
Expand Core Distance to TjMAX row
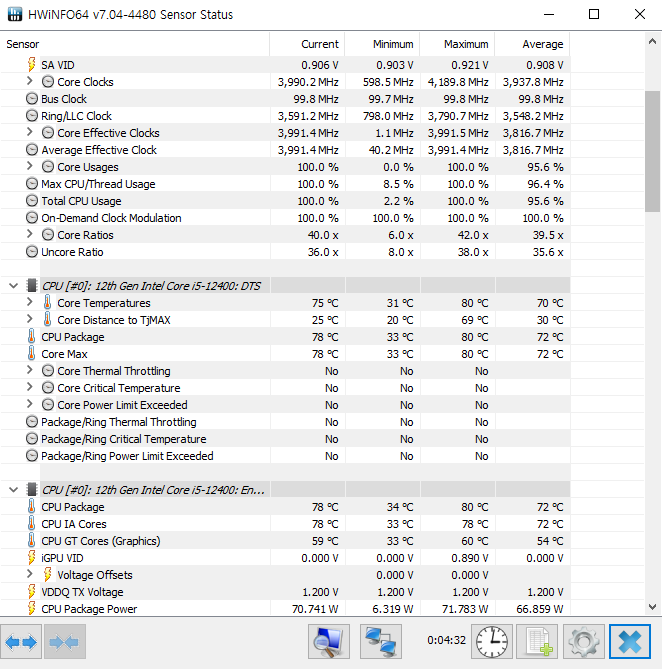pyautogui.click(x=29, y=319)
